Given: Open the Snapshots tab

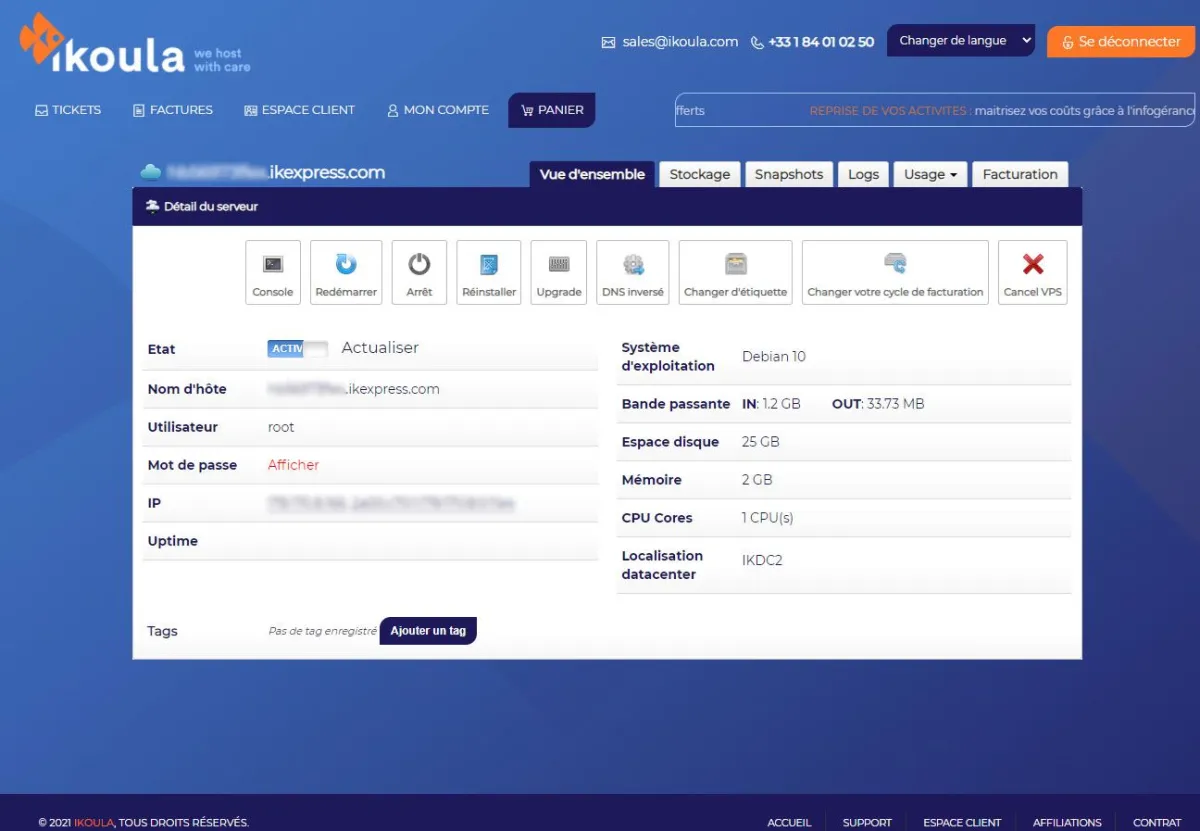Looking at the screenshot, I should pos(789,174).
